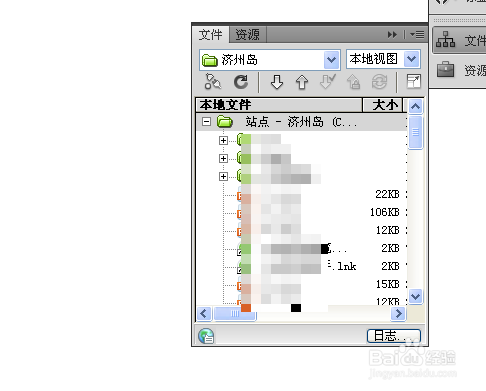
Task: Collapse panel with double-arrow icon
Action: coord(392,35)
